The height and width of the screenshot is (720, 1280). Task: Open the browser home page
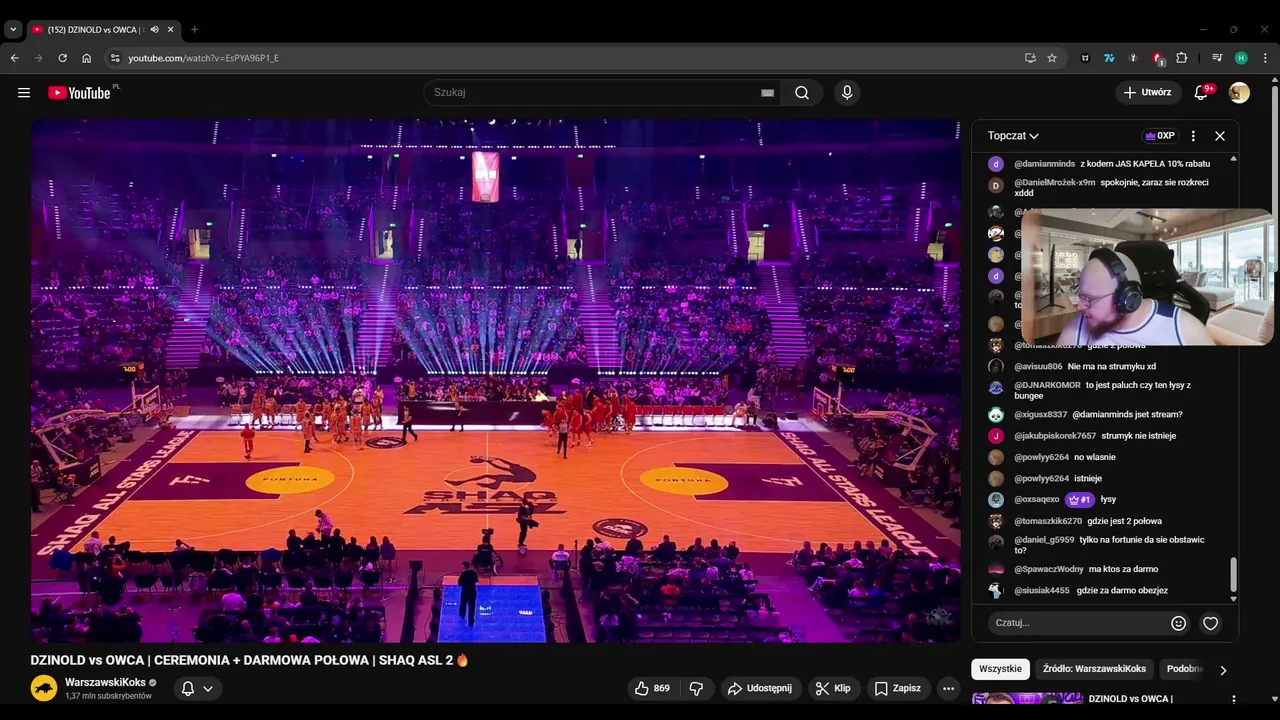click(87, 58)
